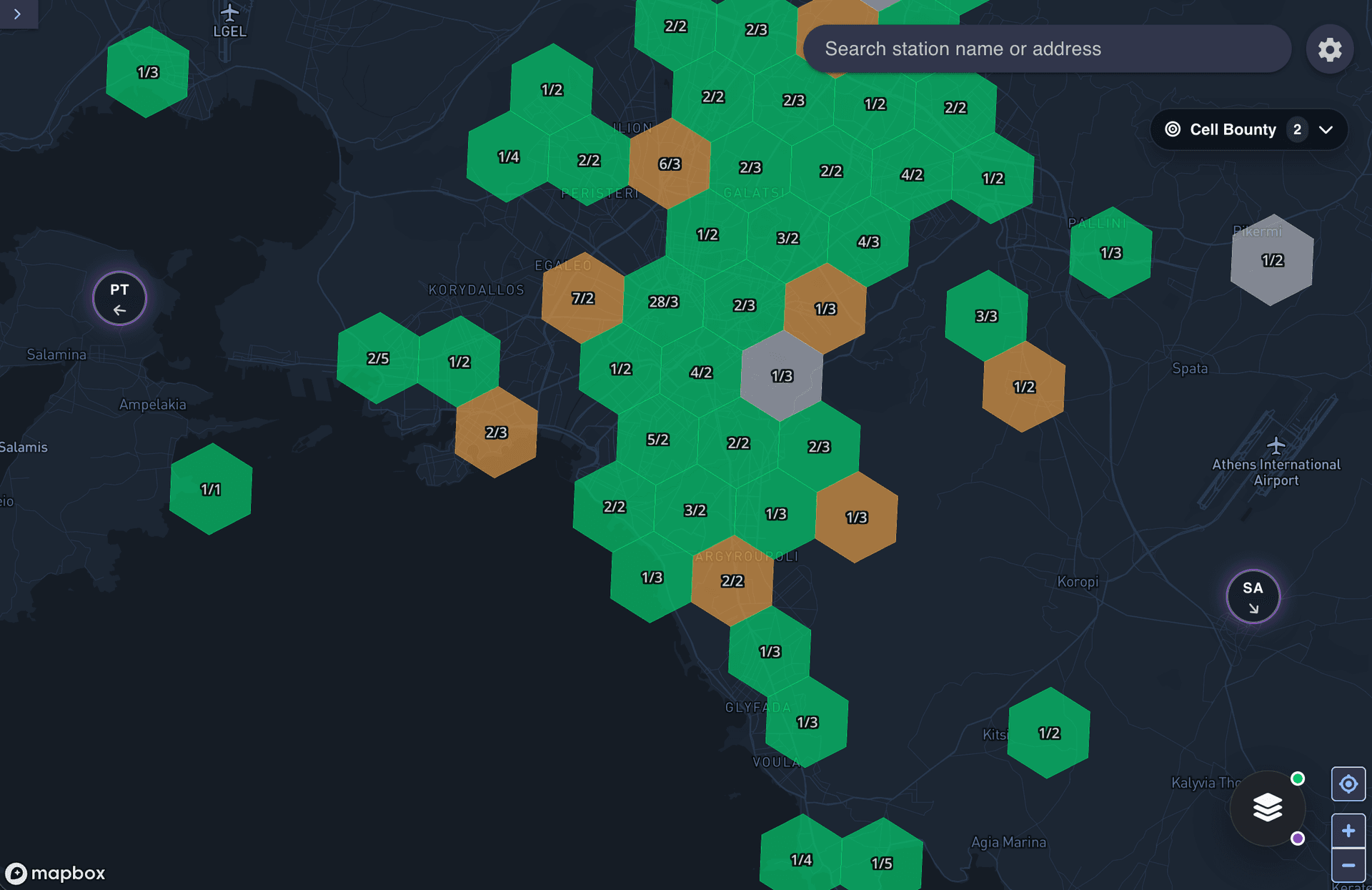Toggle the green dot on the layers button
1372x890 pixels.
[x=1297, y=778]
